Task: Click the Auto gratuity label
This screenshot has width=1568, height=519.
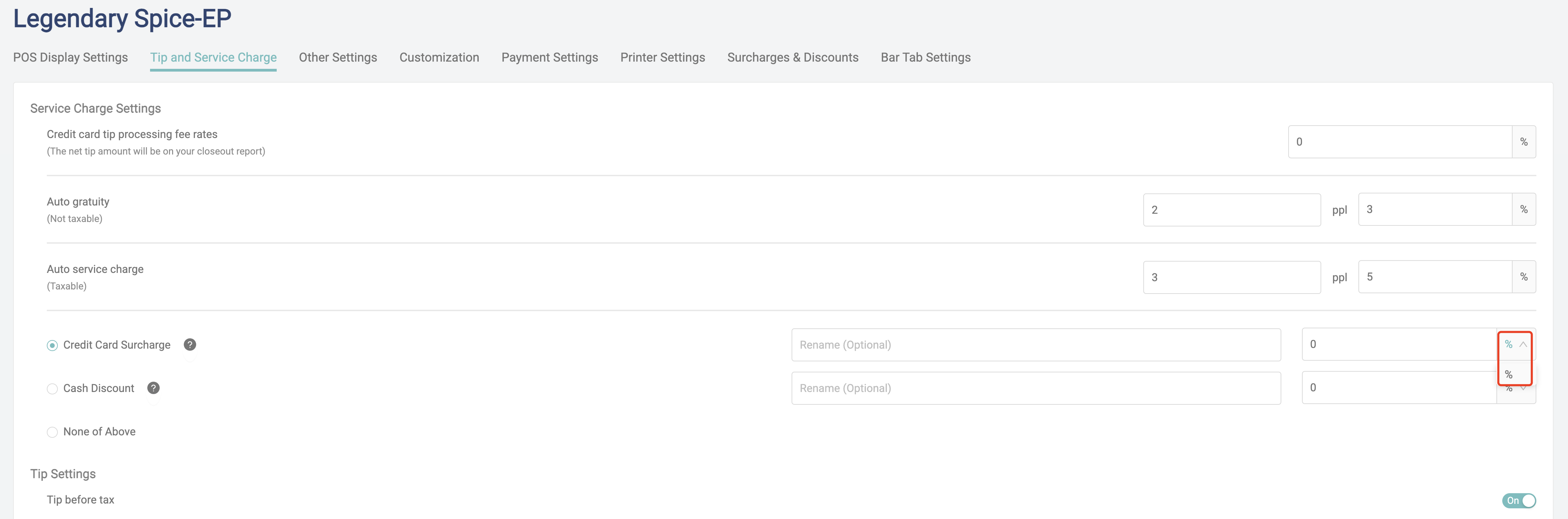Action: coord(78,201)
